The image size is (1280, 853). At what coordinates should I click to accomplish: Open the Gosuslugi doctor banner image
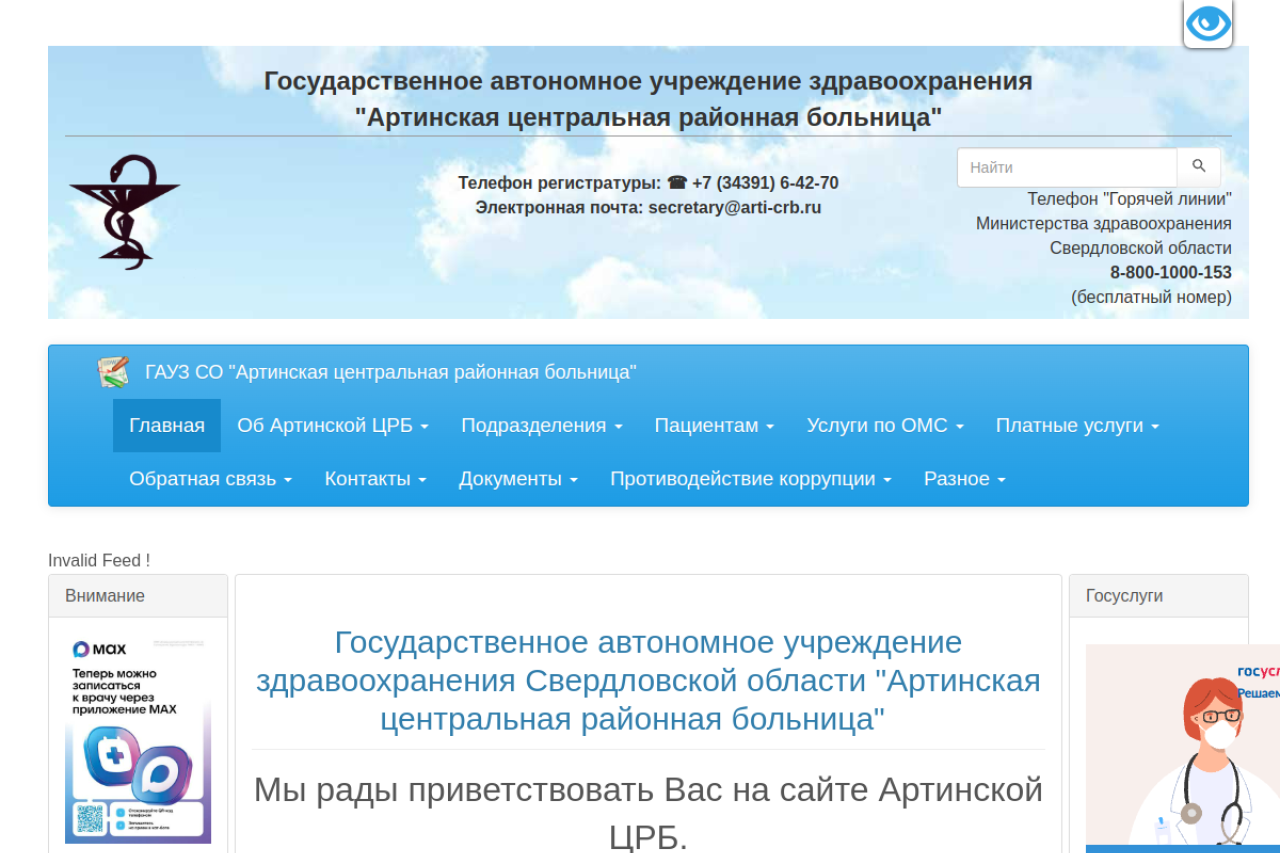click(x=1182, y=747)
